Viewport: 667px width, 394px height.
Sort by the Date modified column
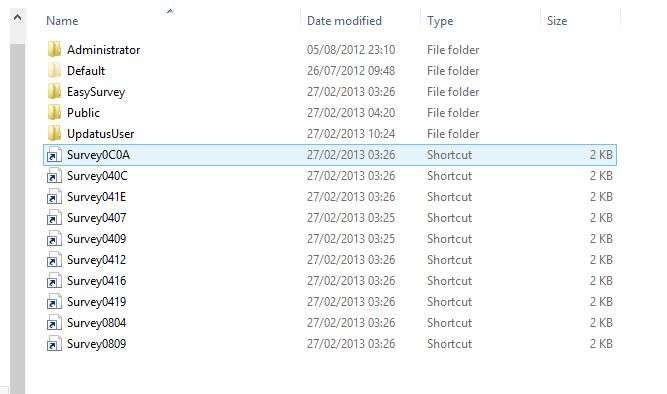pyautogui.click(x=344, y=21)
